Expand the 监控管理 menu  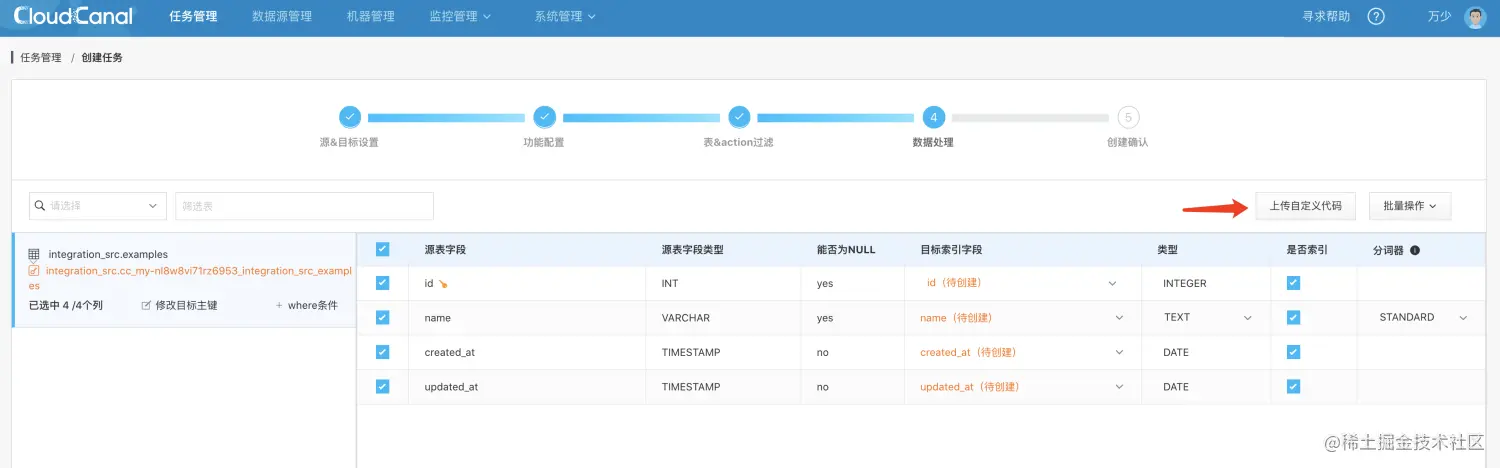pos(460,16)
